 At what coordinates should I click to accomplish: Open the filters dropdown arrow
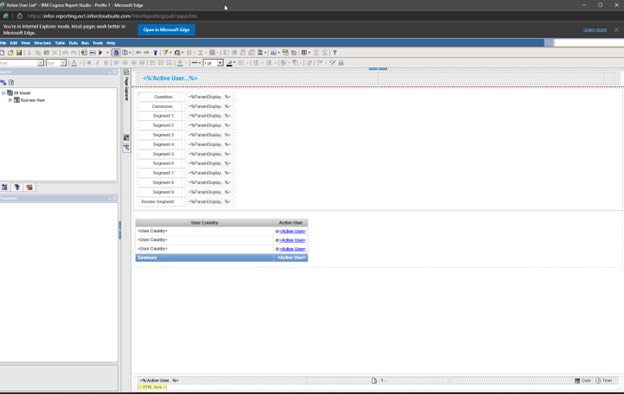point(171,53)
